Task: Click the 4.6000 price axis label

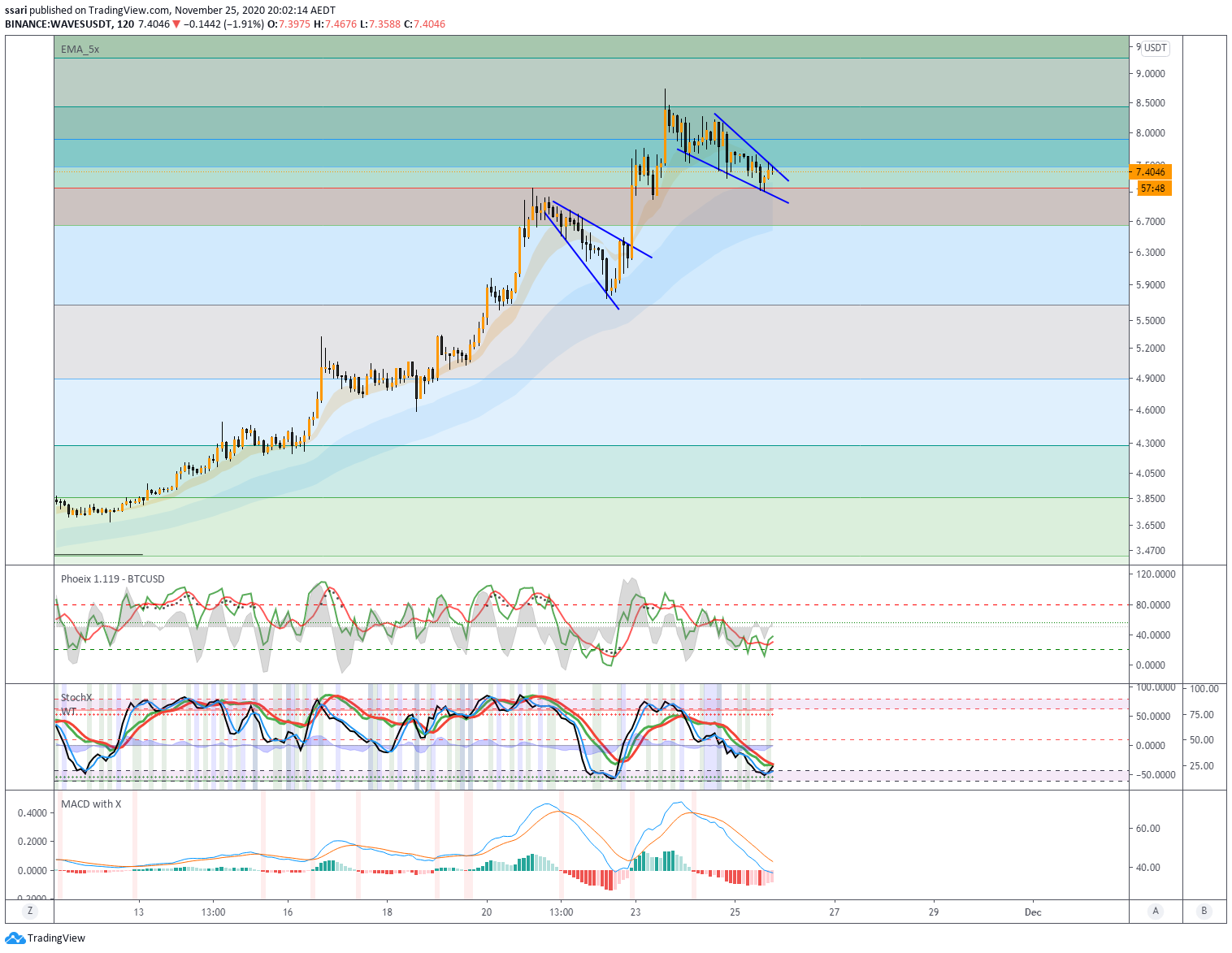Action: point(1151,410)
